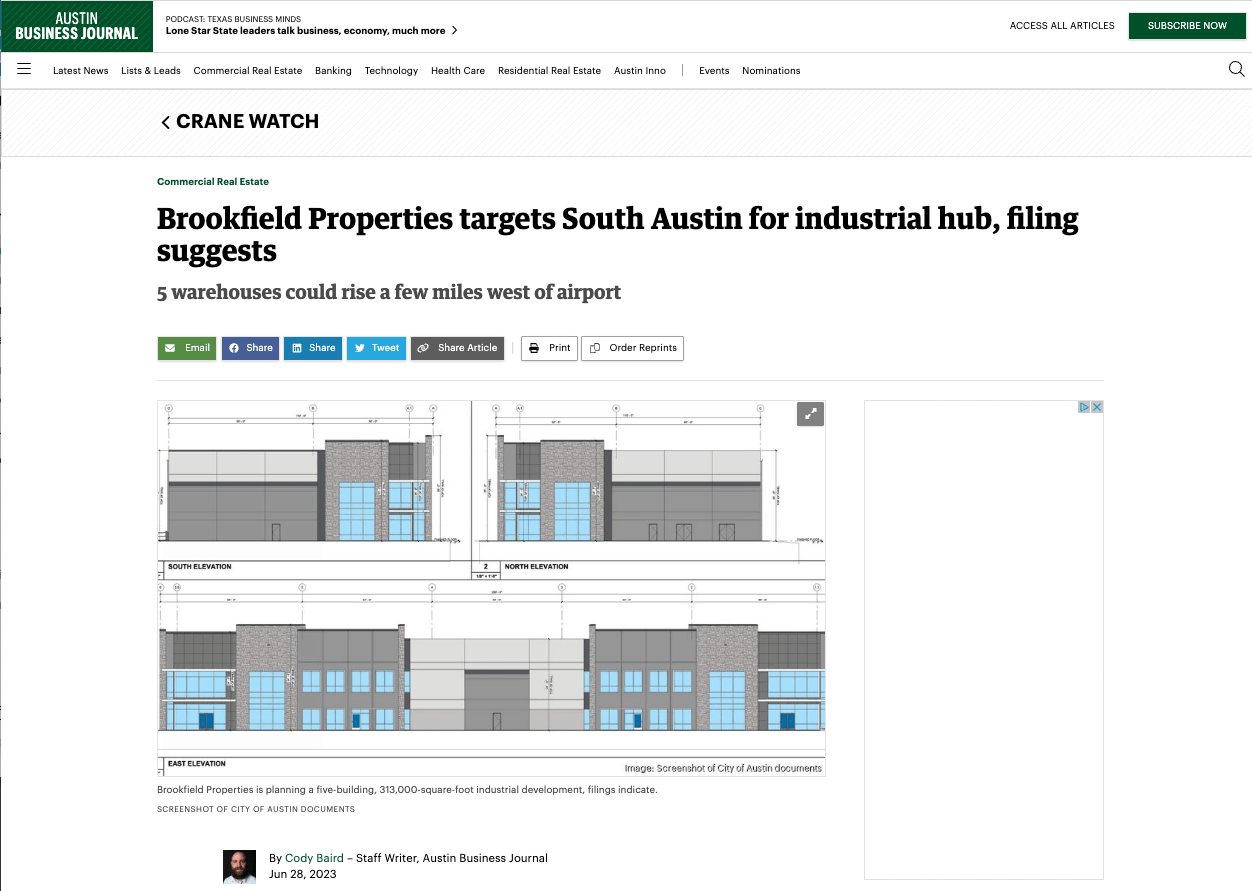
Task: Expand the article image to fullscreen
Action: [x=810, y=414]
